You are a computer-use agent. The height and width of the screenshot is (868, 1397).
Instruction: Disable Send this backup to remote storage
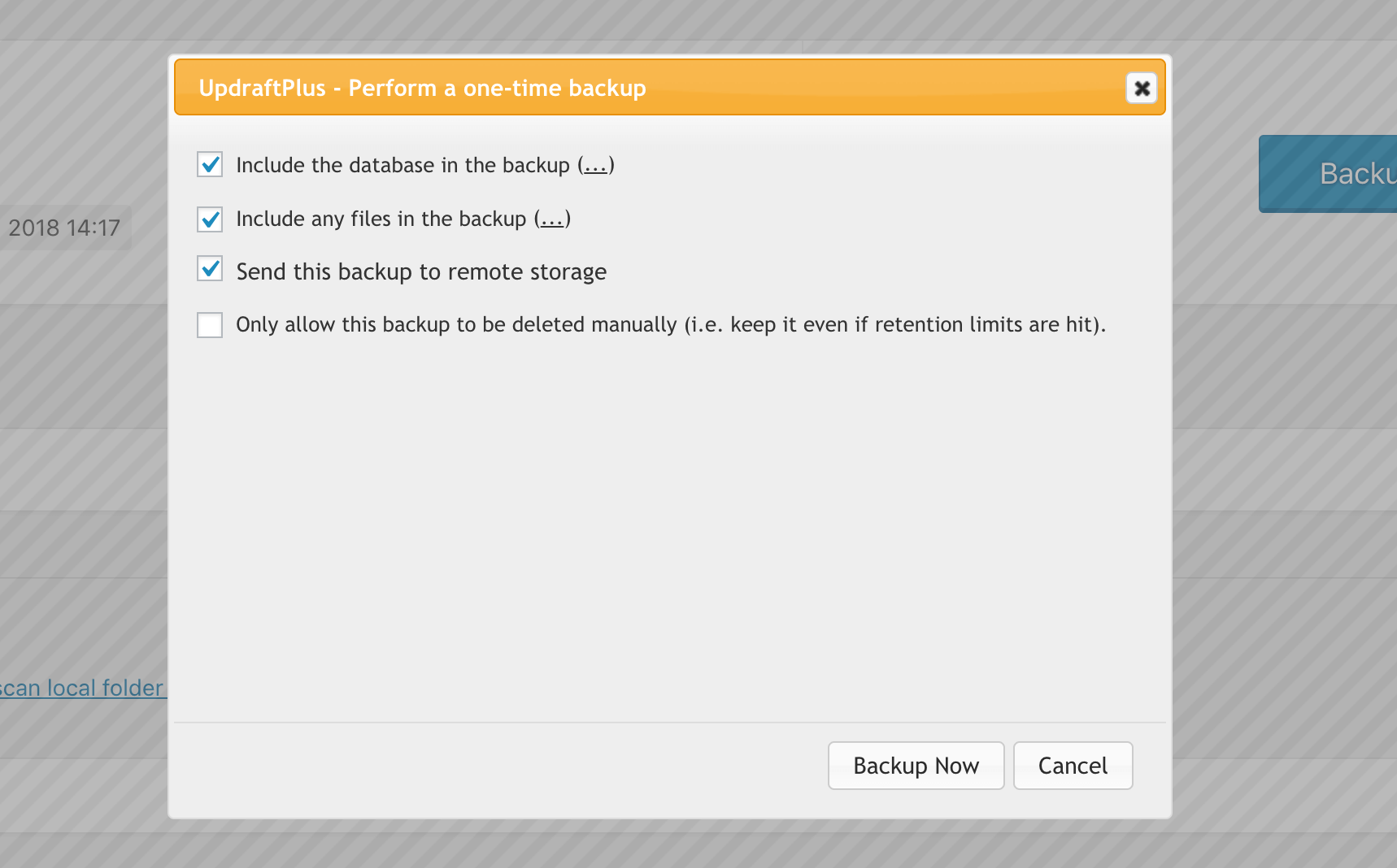pyautogui.click(x=210, y=269)
